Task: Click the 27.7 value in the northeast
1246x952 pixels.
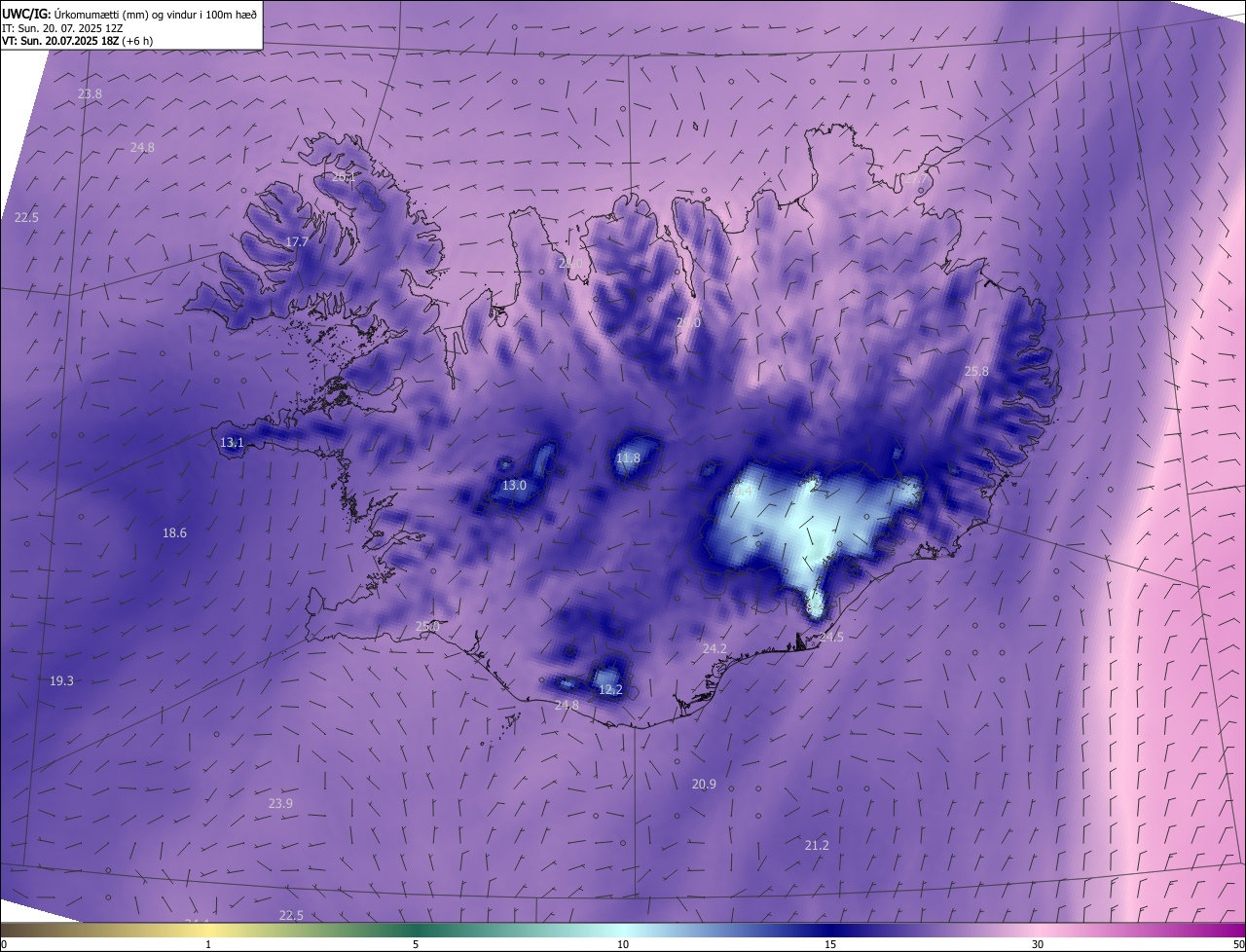Action: point(915,179)
